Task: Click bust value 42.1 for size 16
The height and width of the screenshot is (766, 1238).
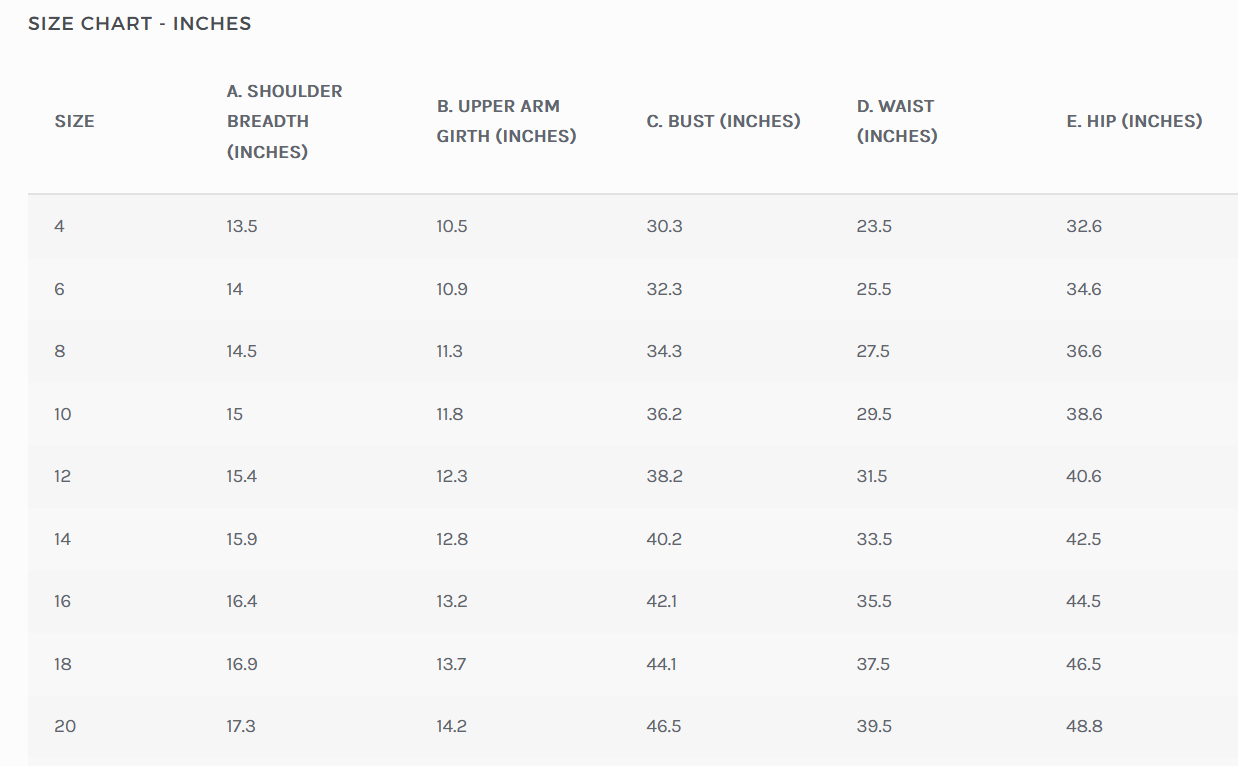Action: [664, 601]
